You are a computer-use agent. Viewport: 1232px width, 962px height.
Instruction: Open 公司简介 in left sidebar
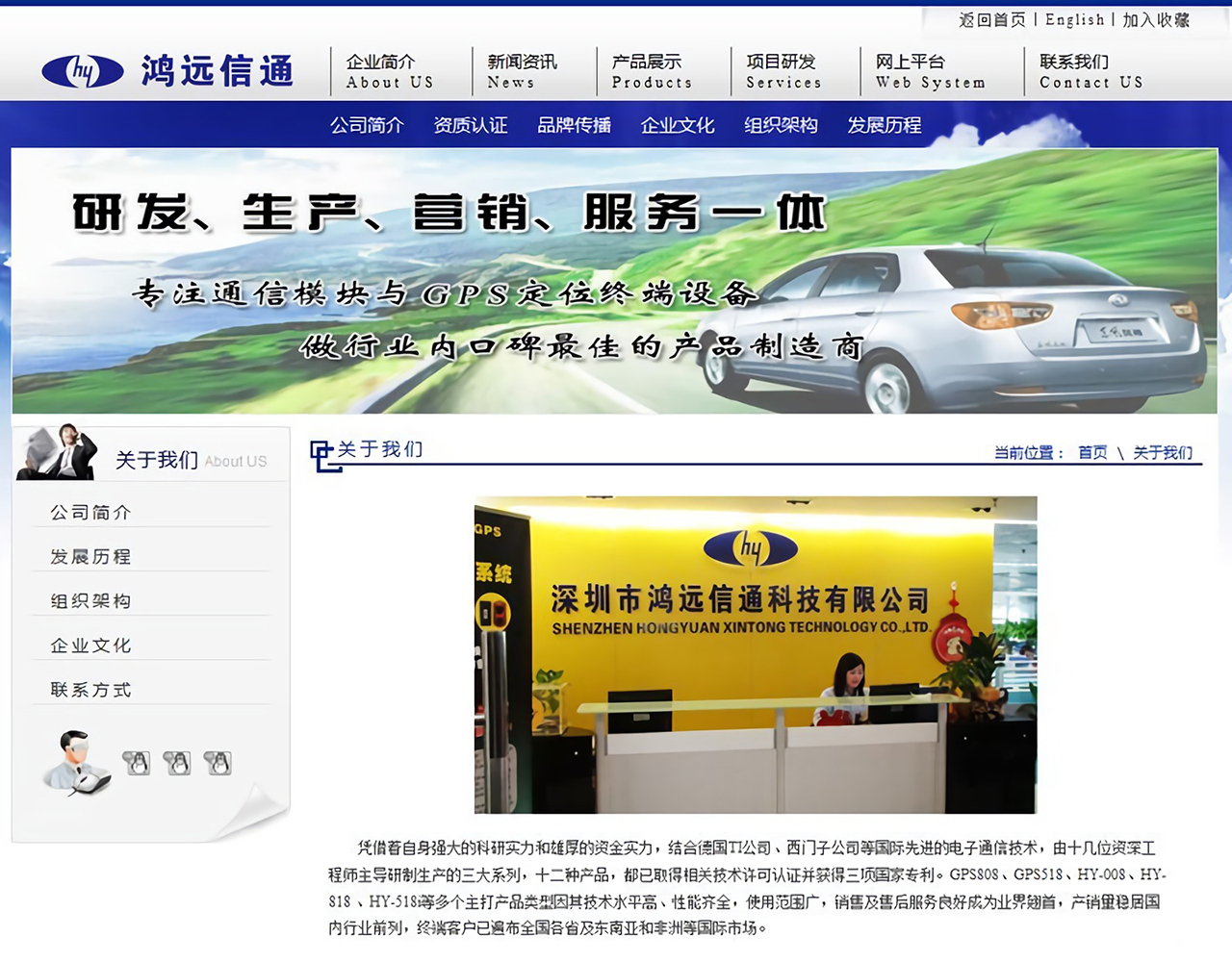pos(90,513)
